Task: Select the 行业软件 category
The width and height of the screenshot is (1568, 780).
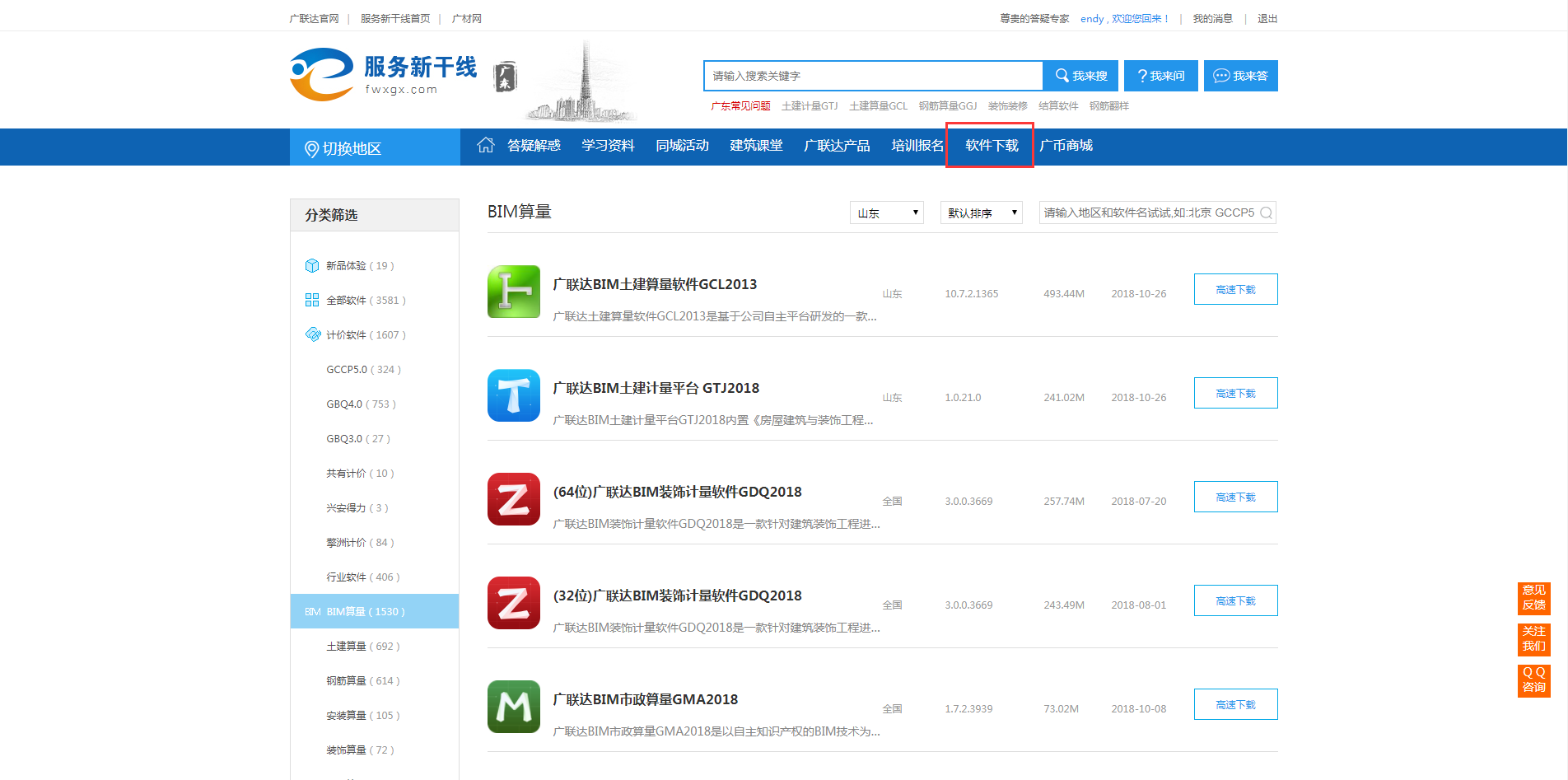Action: 362,577
